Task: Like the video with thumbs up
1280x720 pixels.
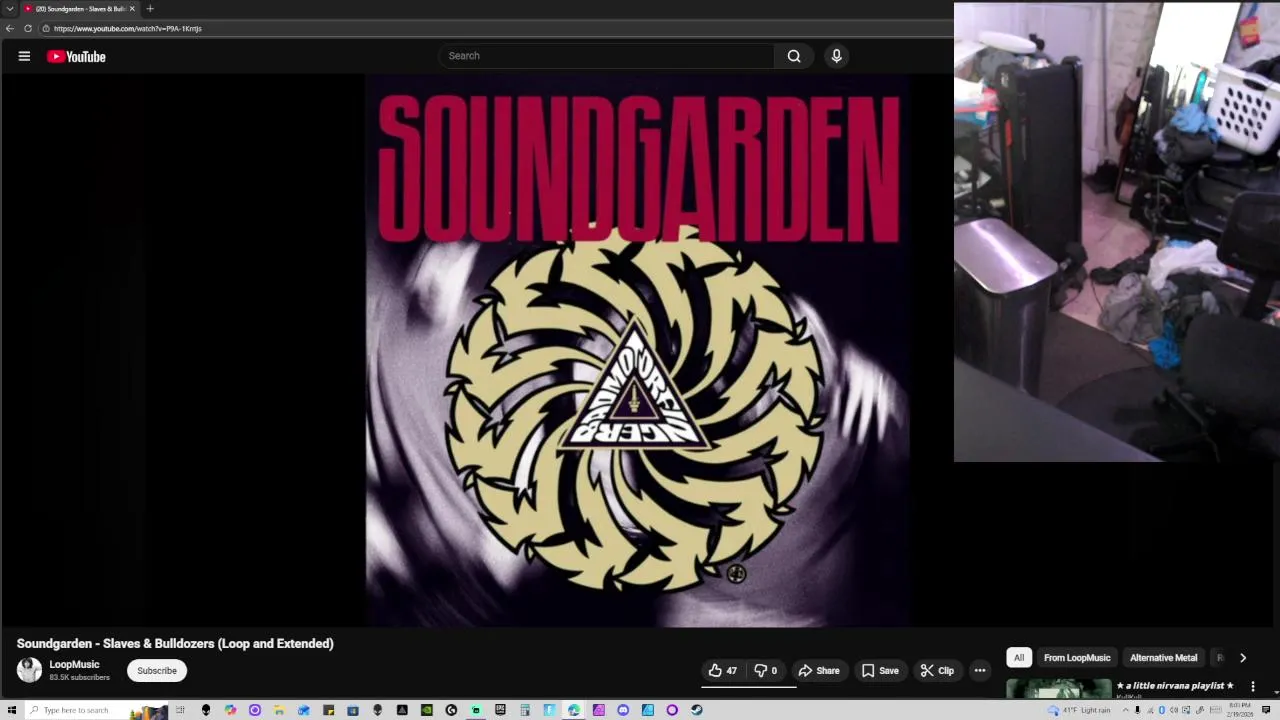Action: (x=723, y=671)
